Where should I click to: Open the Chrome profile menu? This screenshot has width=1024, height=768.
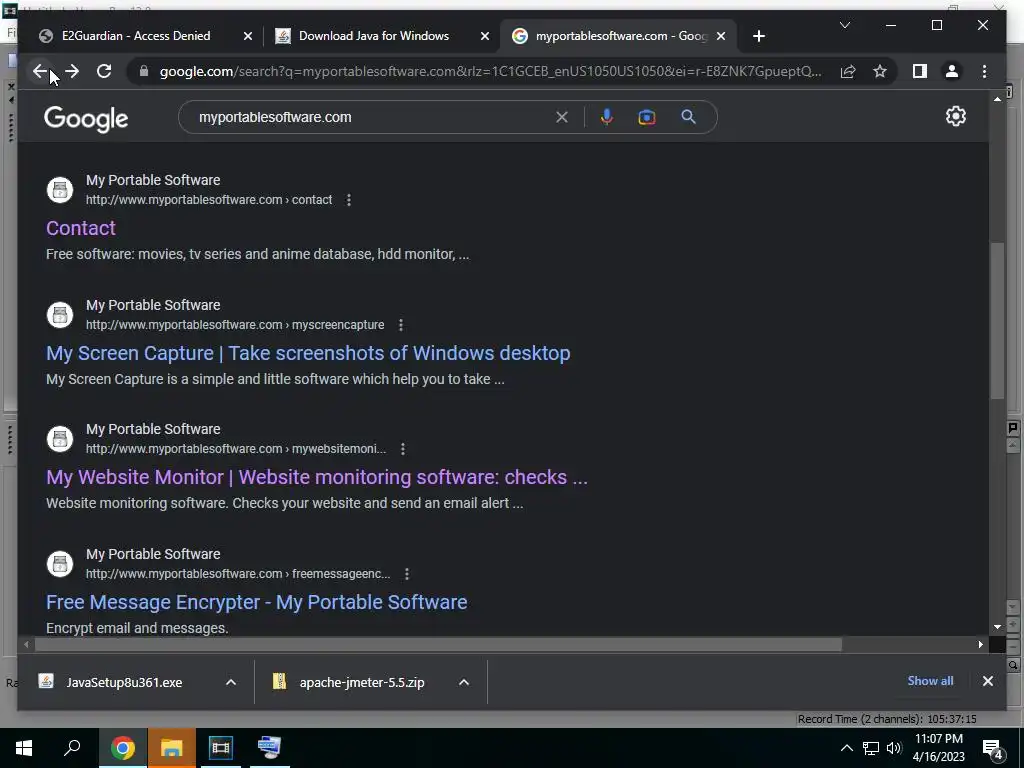[952, 71]
